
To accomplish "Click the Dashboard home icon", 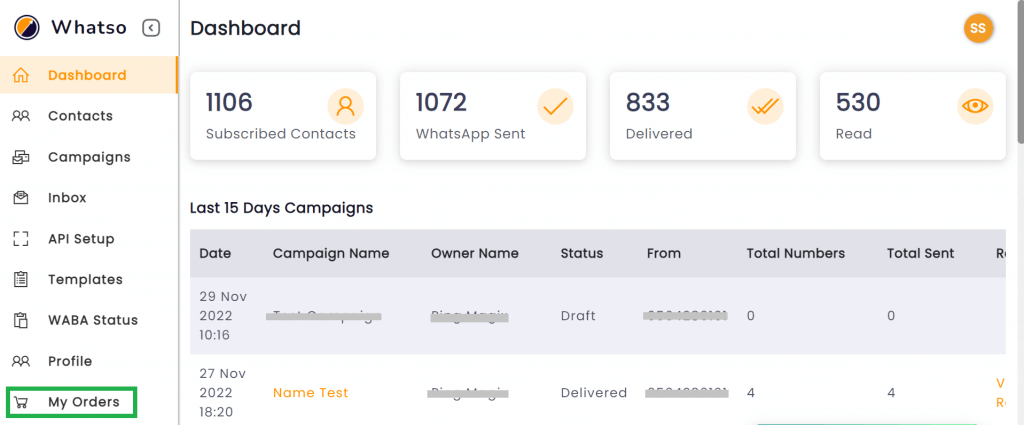I will pyautogui.click(x=21, y=75).
